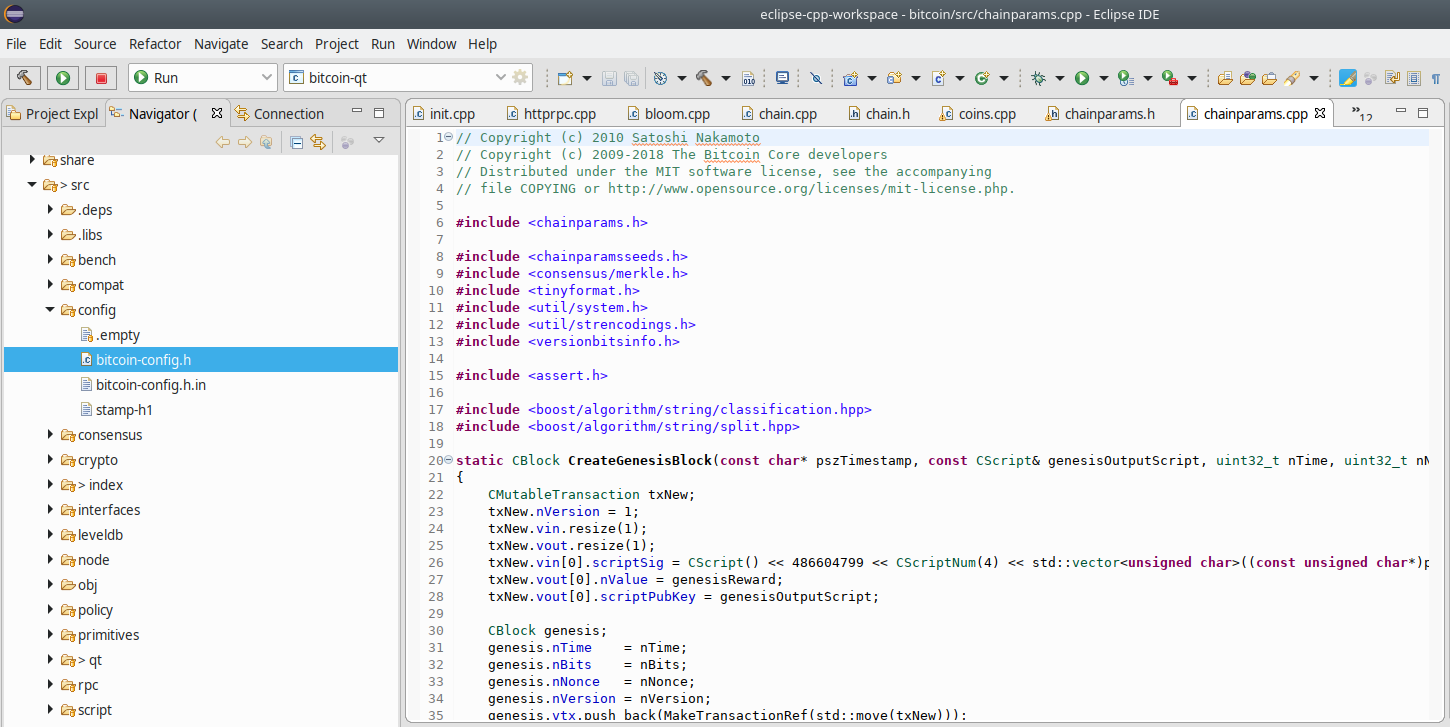
Task: Click the New C++ Source Folder icon
Action: (x=893, y=77)
